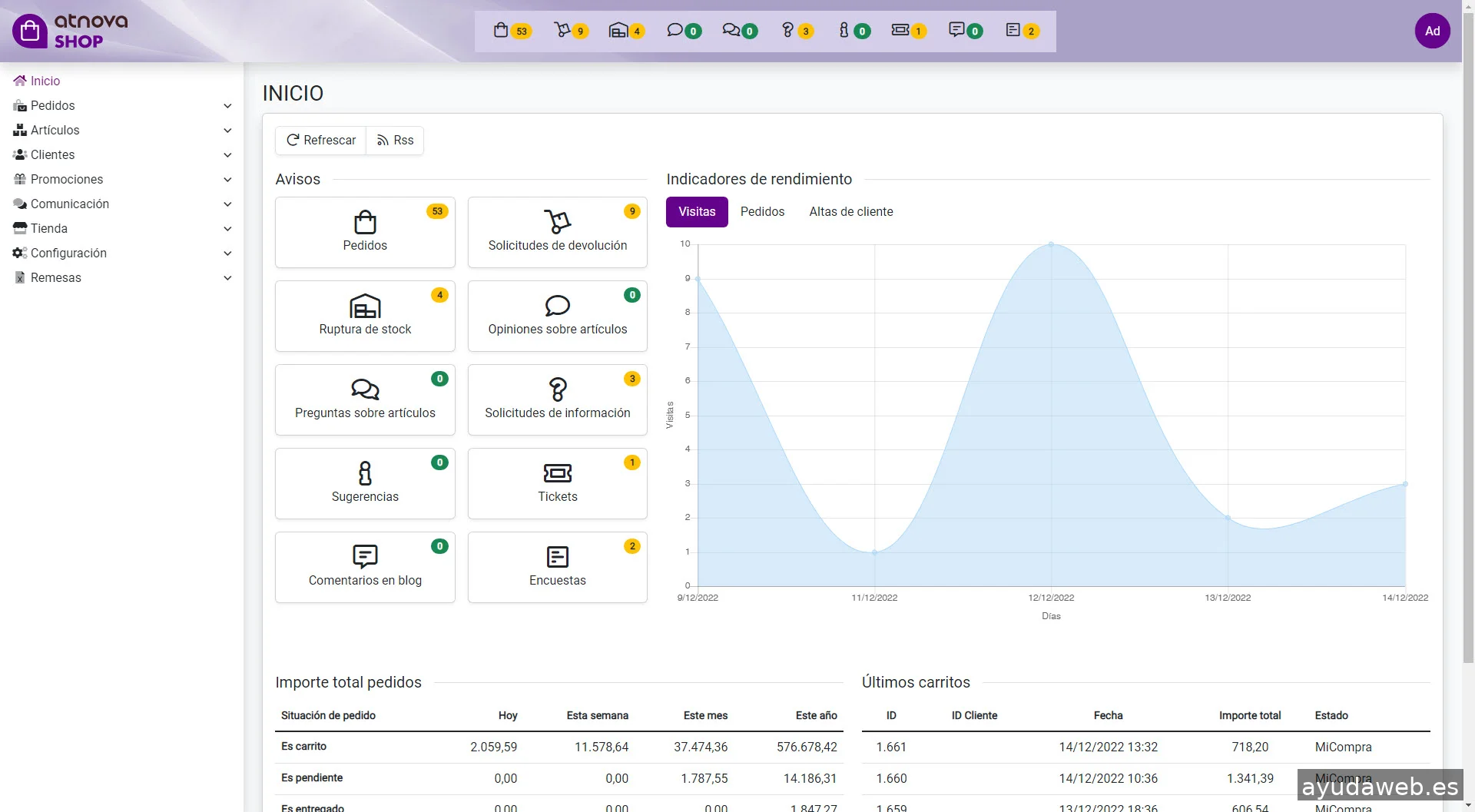Image resolution: width=1475 pixels, height=812 pixels.
Task: Open the Sugerencias notice card
Action: 365,483
